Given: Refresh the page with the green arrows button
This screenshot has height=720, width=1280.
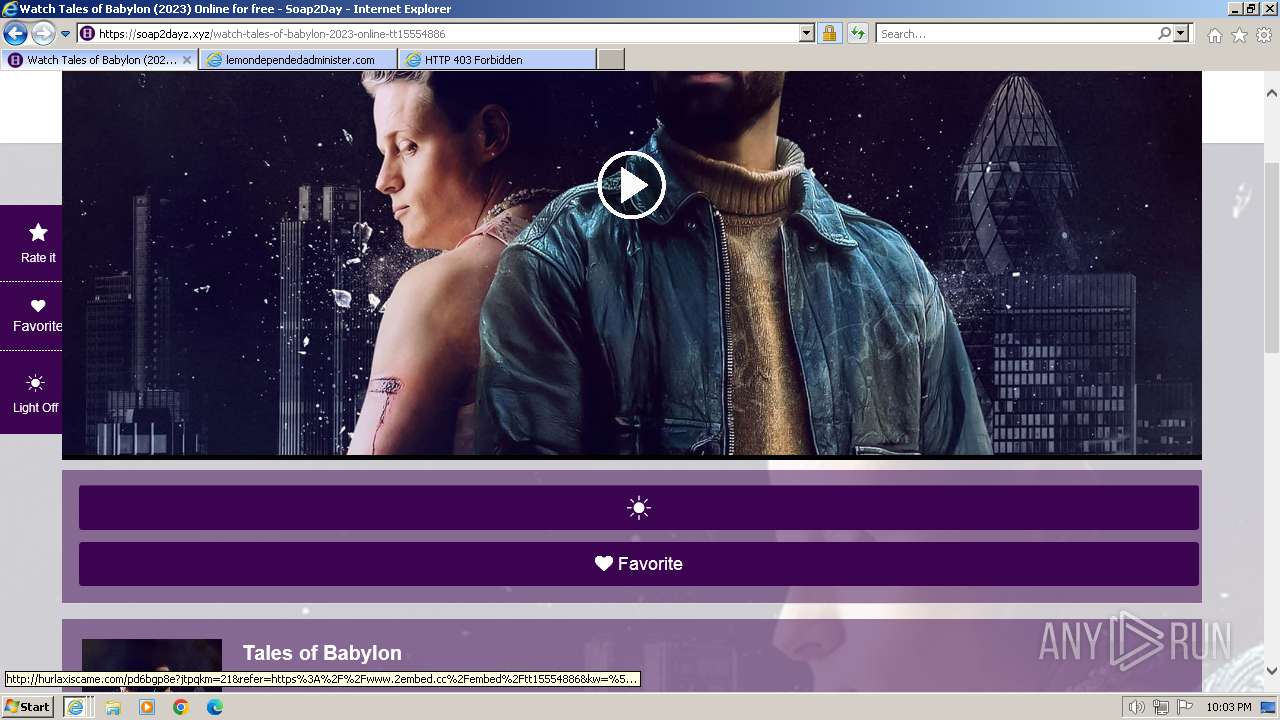Looking at the screenshot, I should (x=857, y=34).
